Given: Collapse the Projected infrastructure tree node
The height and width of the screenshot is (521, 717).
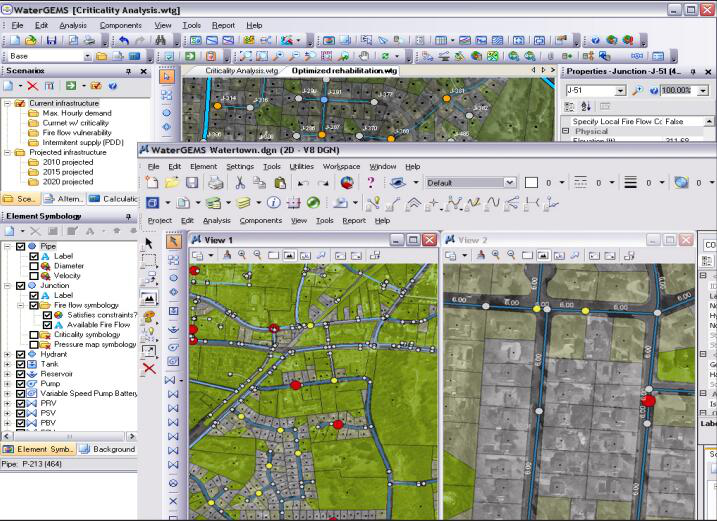Looking at the screenshot, I should (x=7, y=152).
